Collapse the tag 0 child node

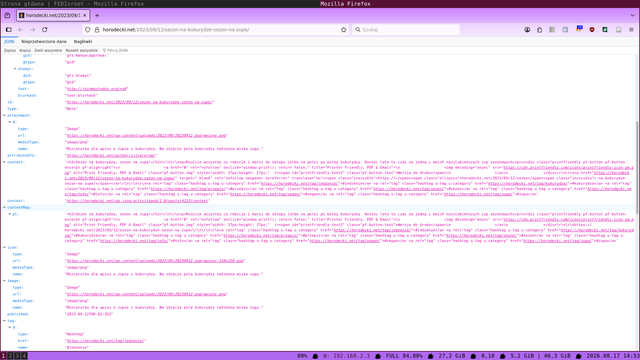(10, 327)
